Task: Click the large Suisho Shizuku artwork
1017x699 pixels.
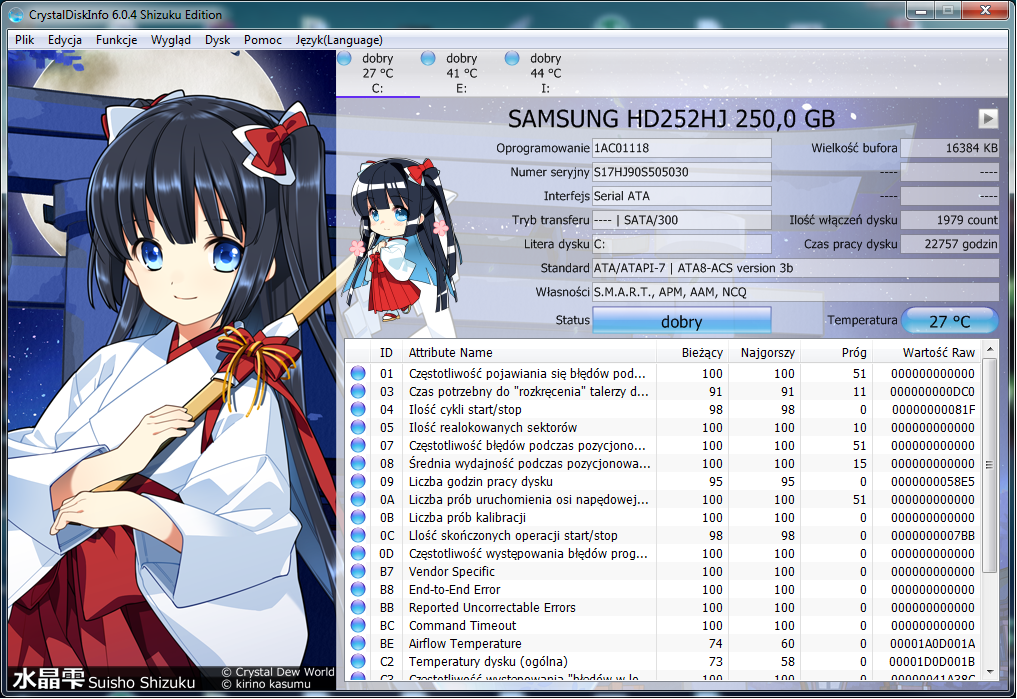Action: click(x=172, y=370)
